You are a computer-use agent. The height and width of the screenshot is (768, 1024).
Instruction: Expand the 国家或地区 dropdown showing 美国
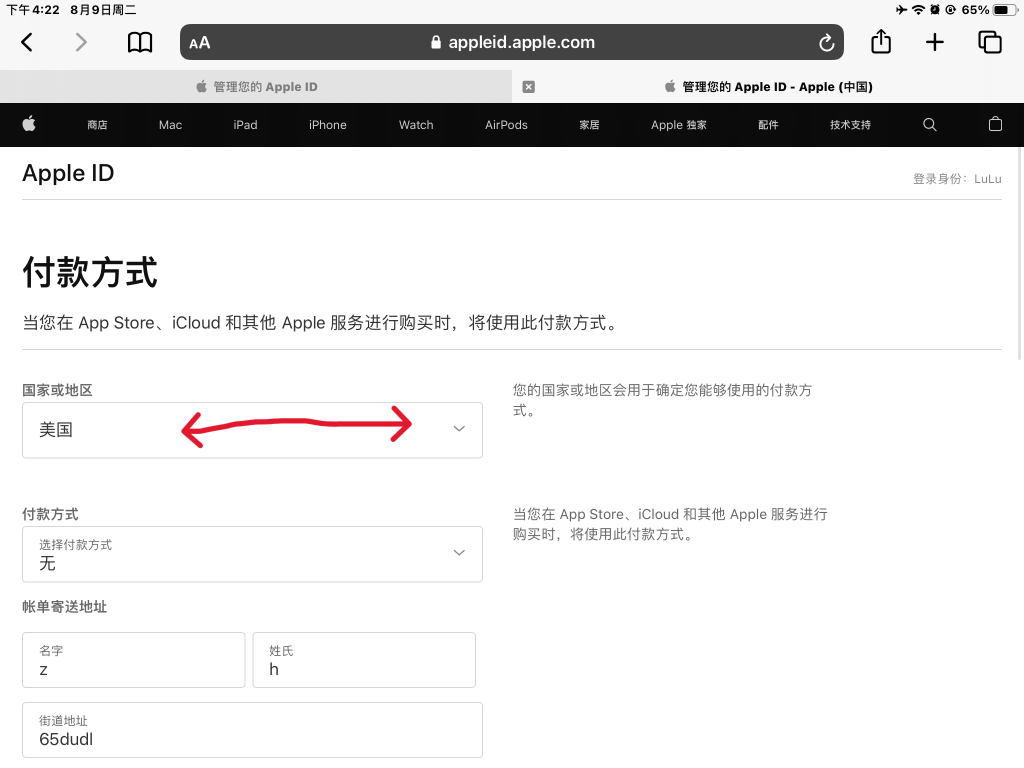252,430
